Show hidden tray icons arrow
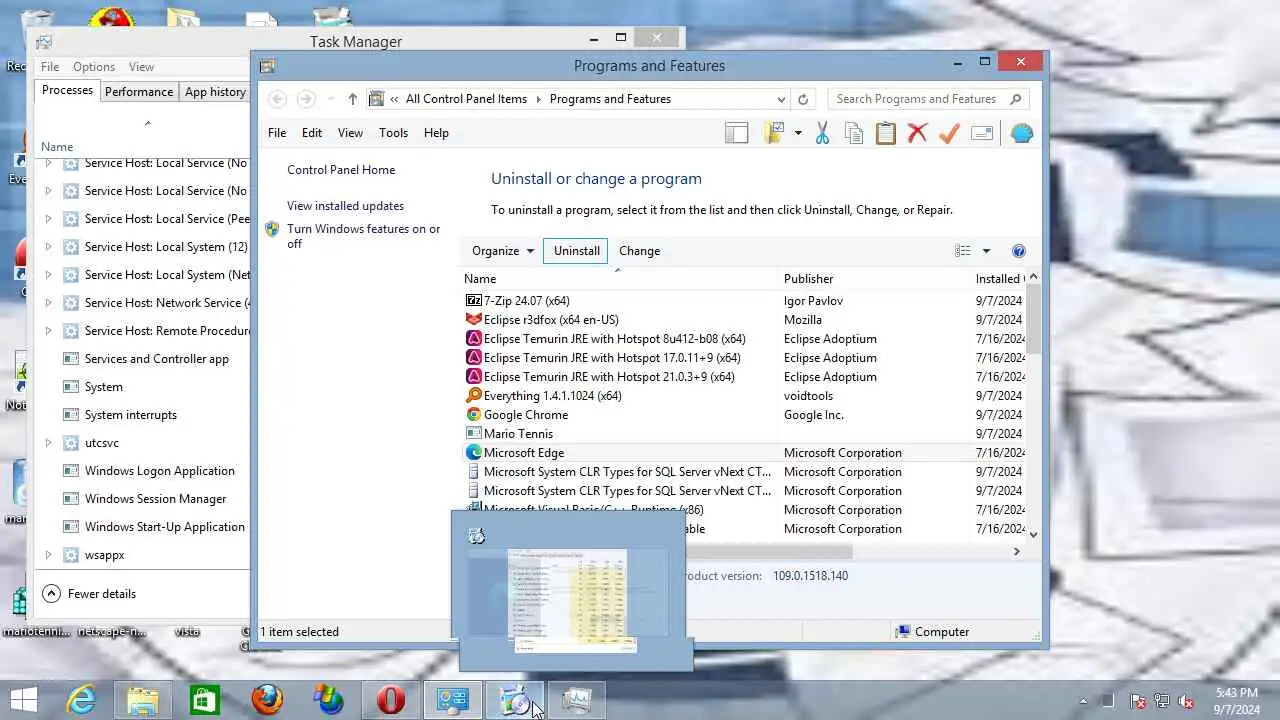Image resolution: width=1280 pixels, height=720 pixels. point(1083,702)
